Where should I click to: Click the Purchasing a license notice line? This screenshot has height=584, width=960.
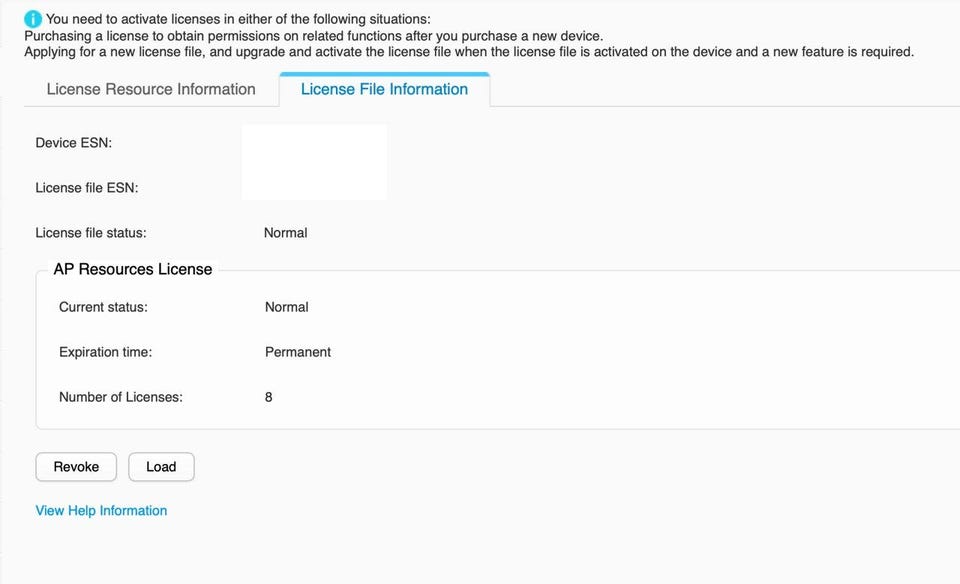click(313, 36)
